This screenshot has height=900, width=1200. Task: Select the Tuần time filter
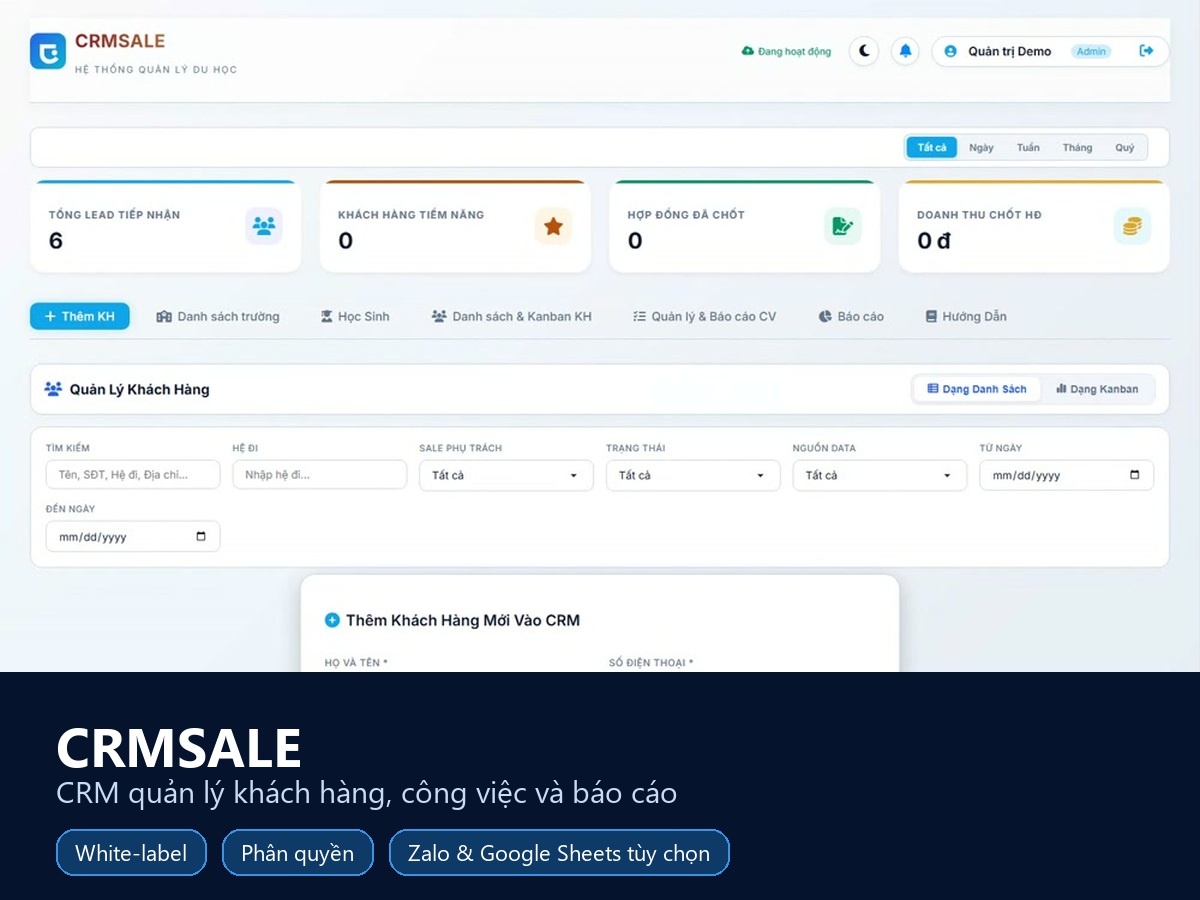tap(1028, 148)
